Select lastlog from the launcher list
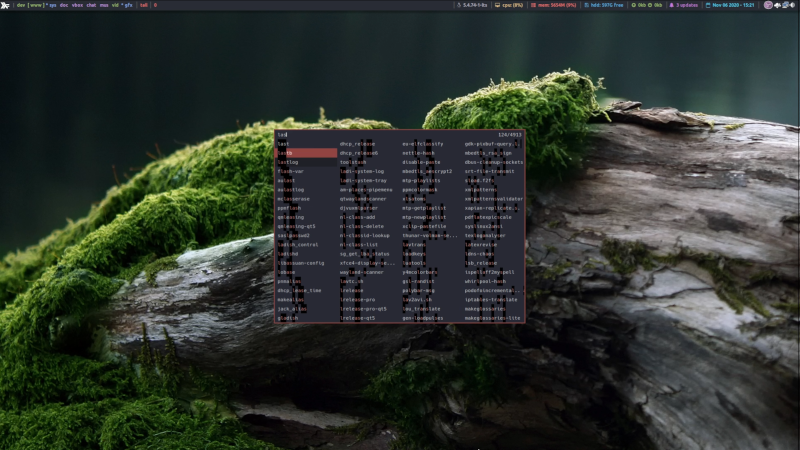This screenshot has height=450, width=800. 288,162
